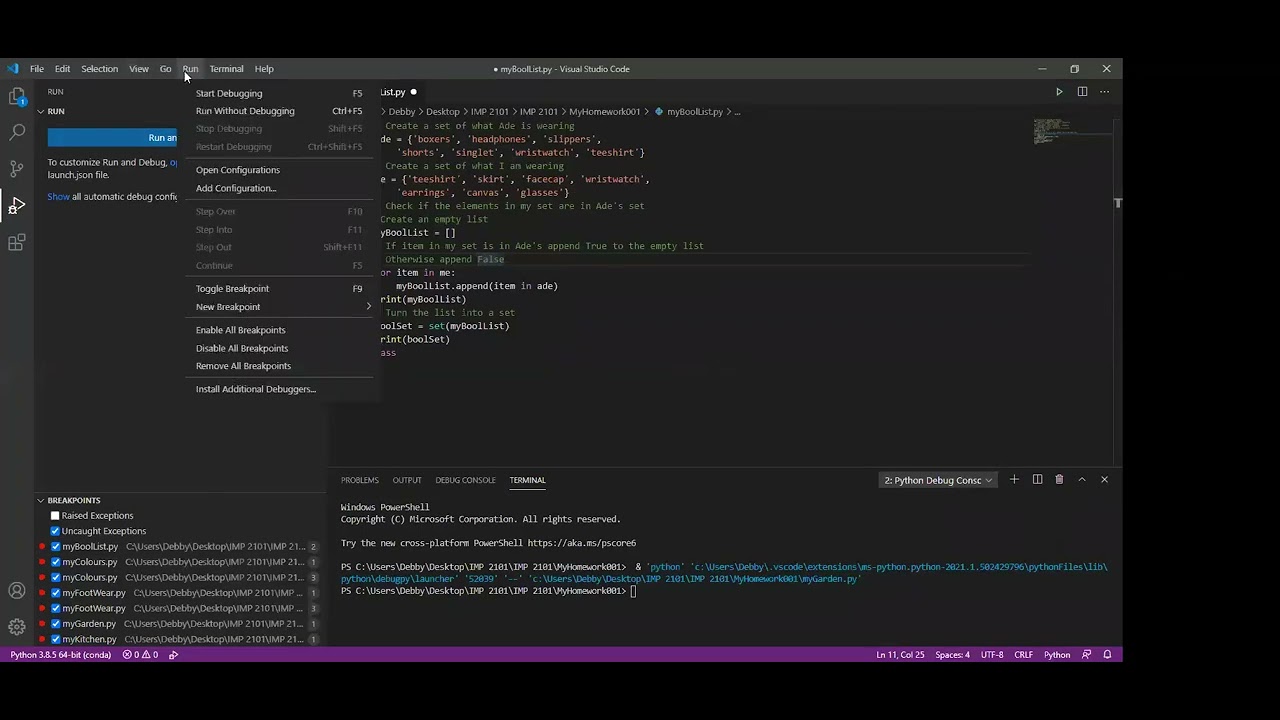The width and height of the screenshot is (1280, 720).
Task: Open the MyHomework001 breadcrumb dropdown
Action: [x=607, y=112]
